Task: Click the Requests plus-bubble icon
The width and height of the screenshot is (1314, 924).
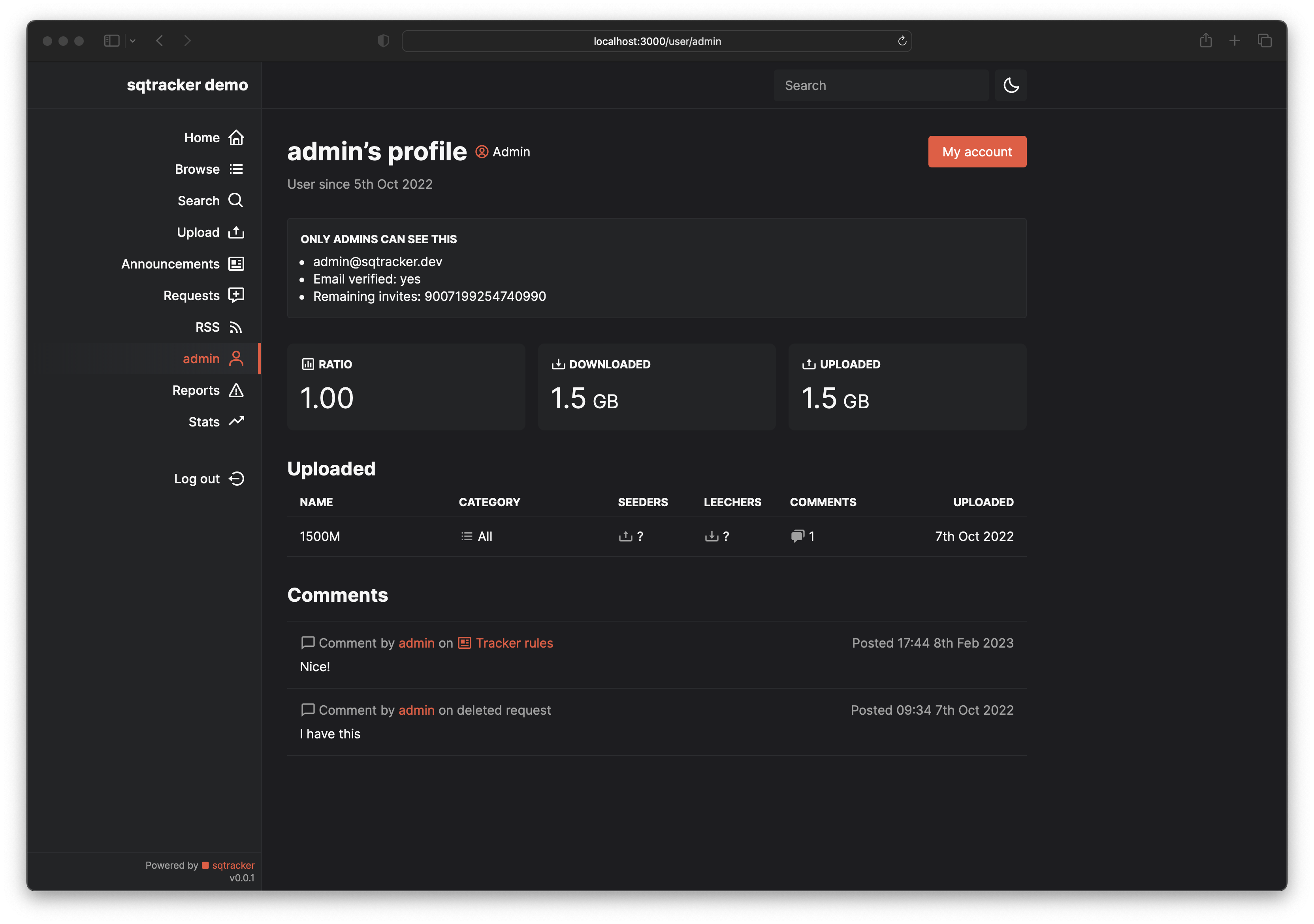Action: pos(236,295)
